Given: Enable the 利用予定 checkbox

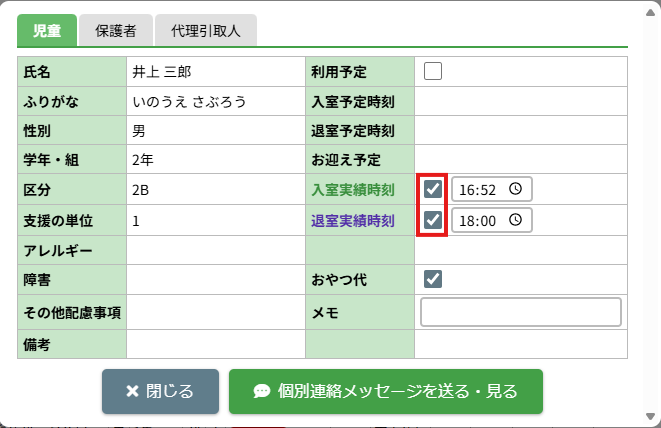Looking at the screenshot, I should (x=433, y=71).
